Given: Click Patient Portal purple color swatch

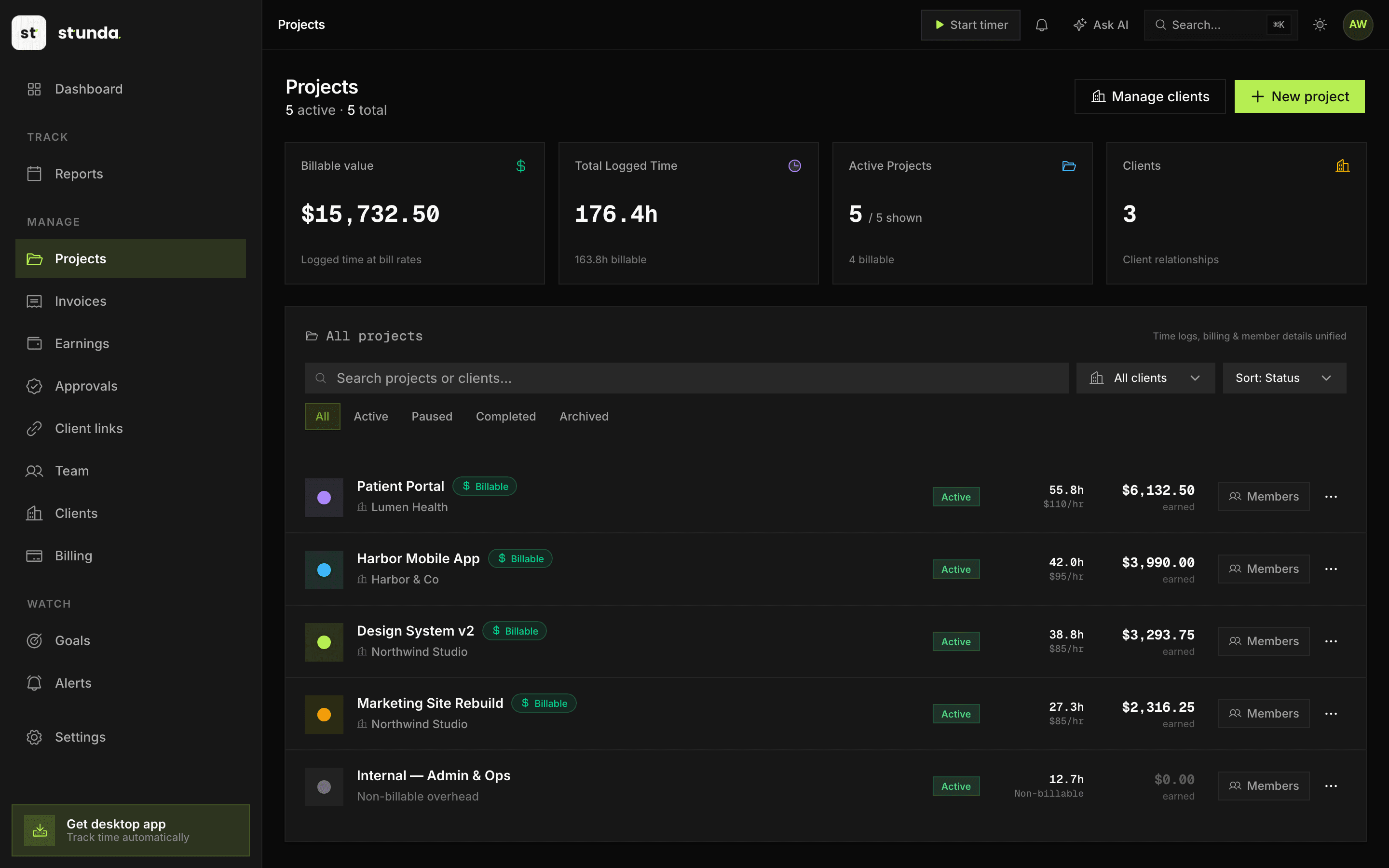Looking at the screenshot, I should 324,497.
